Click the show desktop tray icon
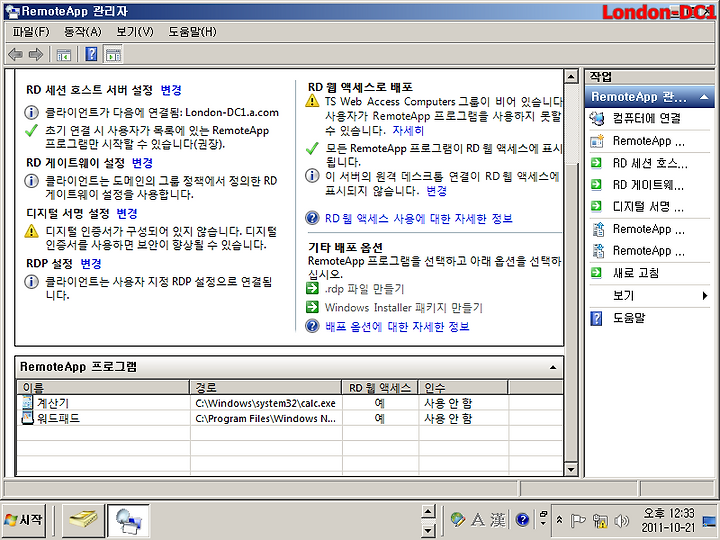This screenshot has width=720, height=540. [x=710, y=521]
